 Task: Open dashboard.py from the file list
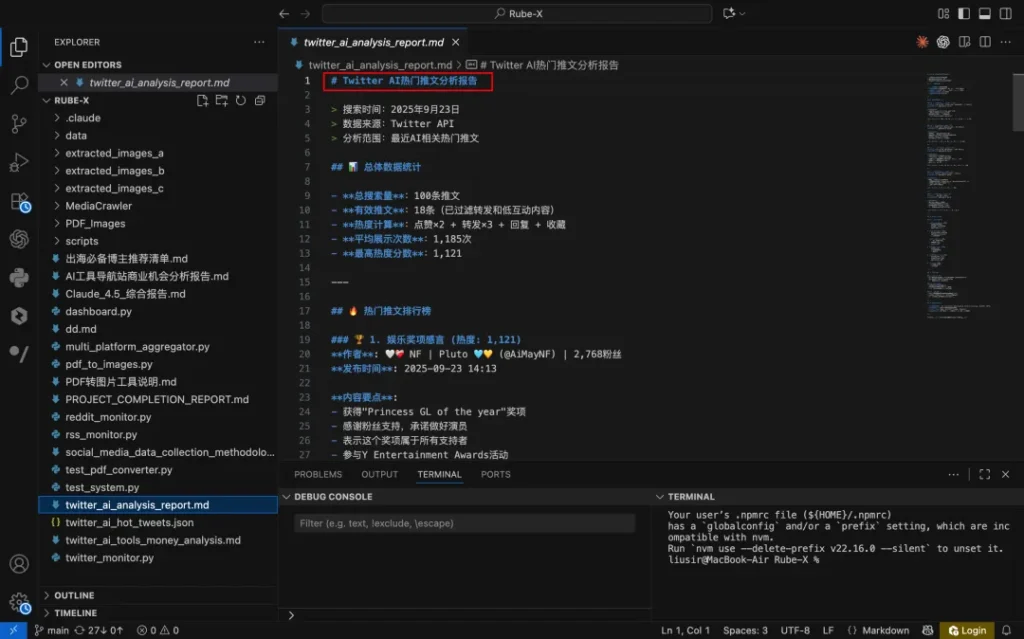coord(98,312)
